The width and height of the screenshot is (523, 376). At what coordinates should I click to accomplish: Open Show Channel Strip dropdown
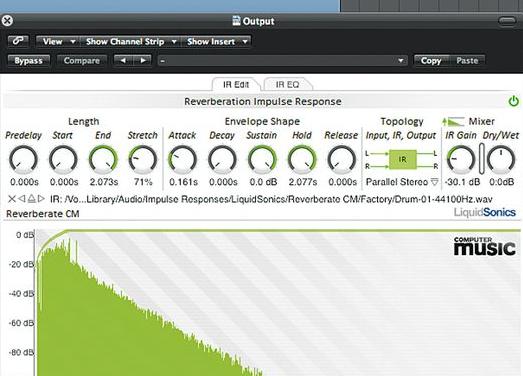[x=130, y=42]
